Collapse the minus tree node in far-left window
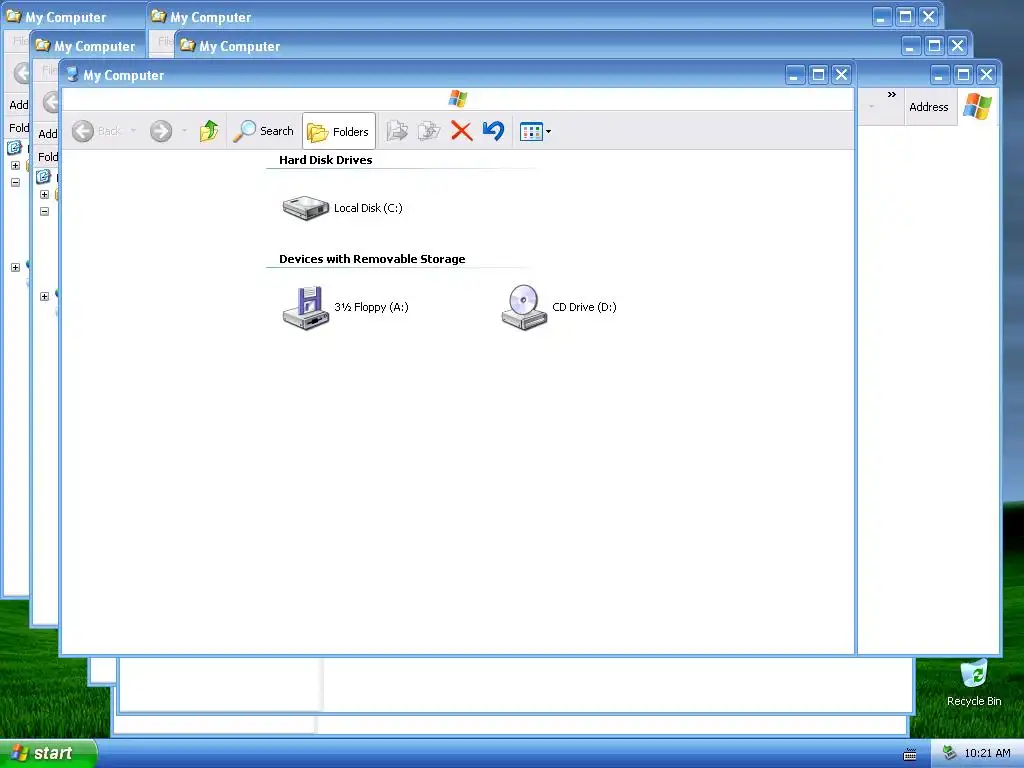This screenshot has width=1024, height=768. 16,183
